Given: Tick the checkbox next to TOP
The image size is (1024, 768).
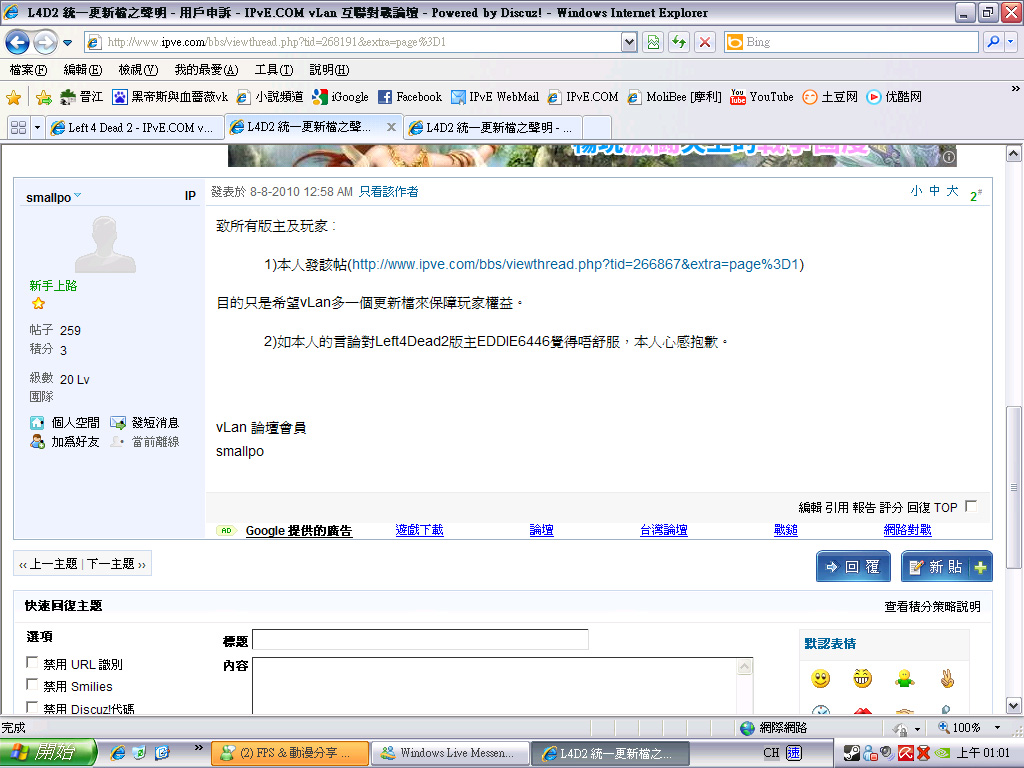Looking at the screenshot, I should point(971,507).
